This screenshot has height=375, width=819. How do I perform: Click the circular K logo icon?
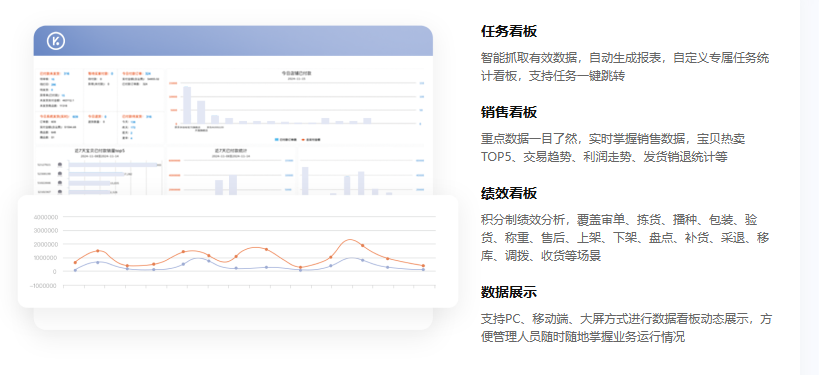click(x=55, y=41)
